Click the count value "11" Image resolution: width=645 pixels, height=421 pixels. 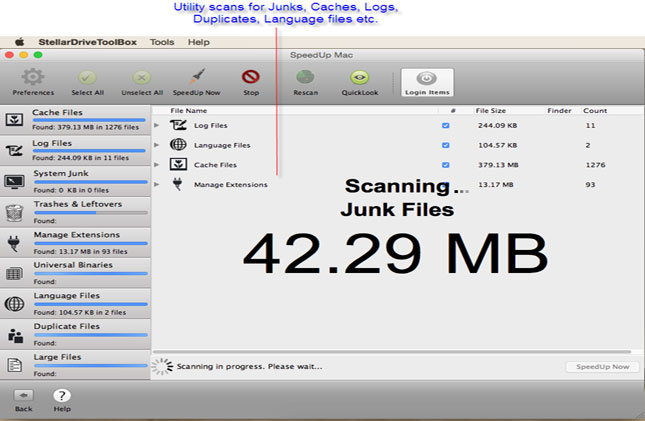tap(590, 126)
